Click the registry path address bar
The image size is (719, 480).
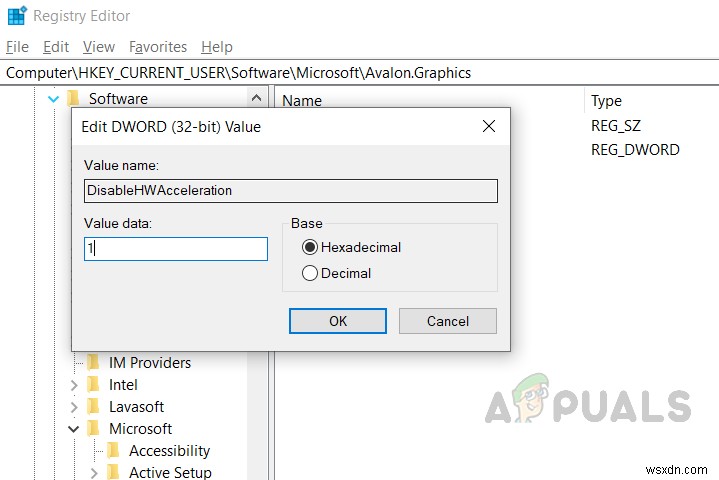point(360,73)
